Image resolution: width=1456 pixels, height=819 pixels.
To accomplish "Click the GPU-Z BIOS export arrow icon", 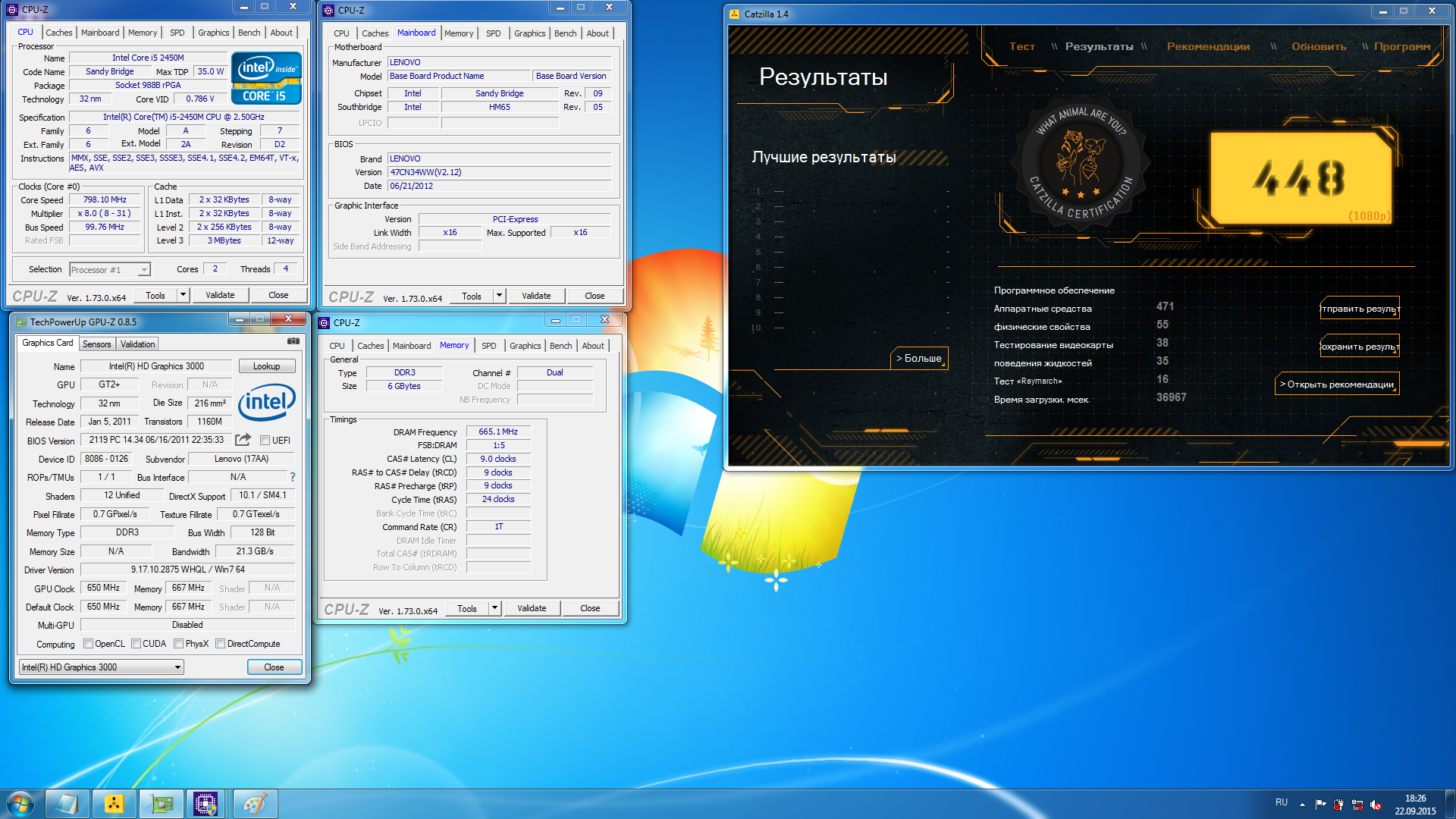I will click(243, 440).
